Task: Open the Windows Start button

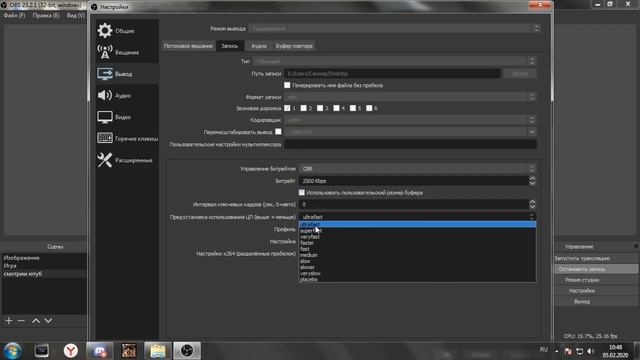Action: (x=13, y=351)
